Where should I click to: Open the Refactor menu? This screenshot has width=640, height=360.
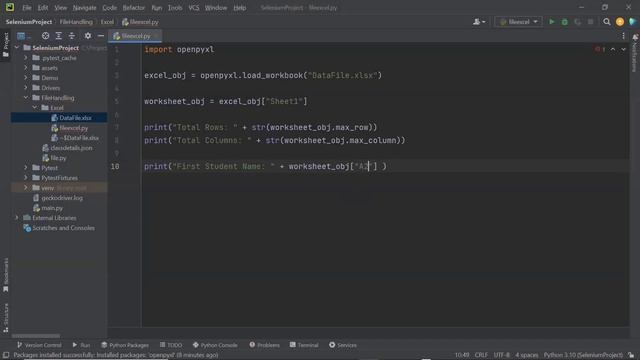pos(133,7)
